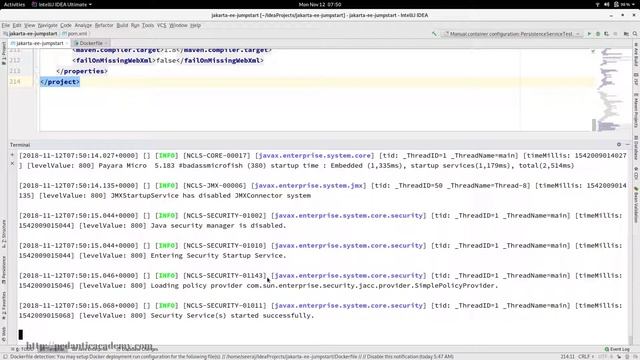Close the Dockerfile editor tab
The height and width of the screenshot is (360, 640).
pyautogui.click(x=106, y=43)
